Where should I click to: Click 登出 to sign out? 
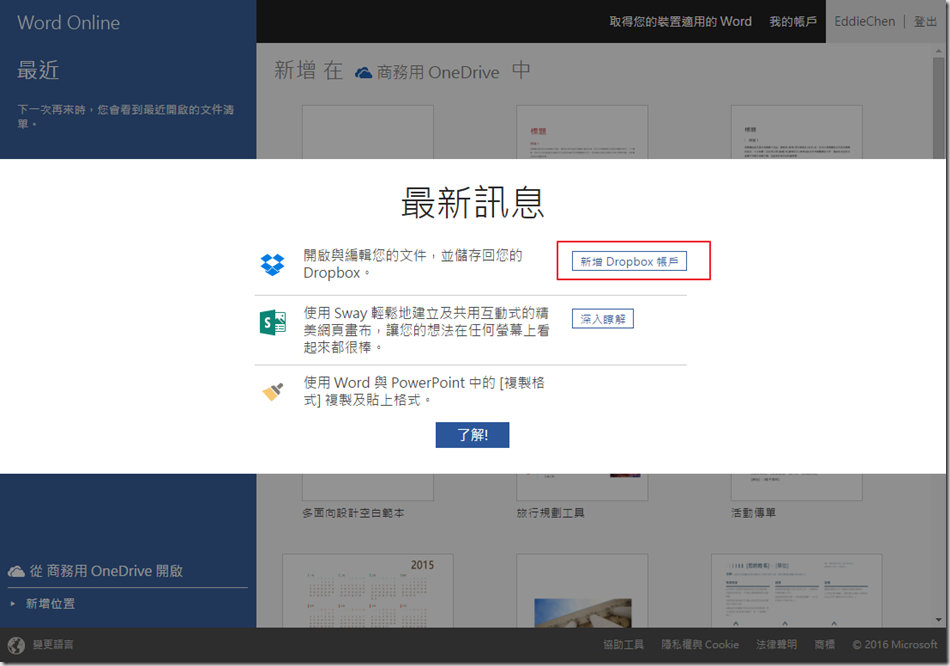(925, 21)
